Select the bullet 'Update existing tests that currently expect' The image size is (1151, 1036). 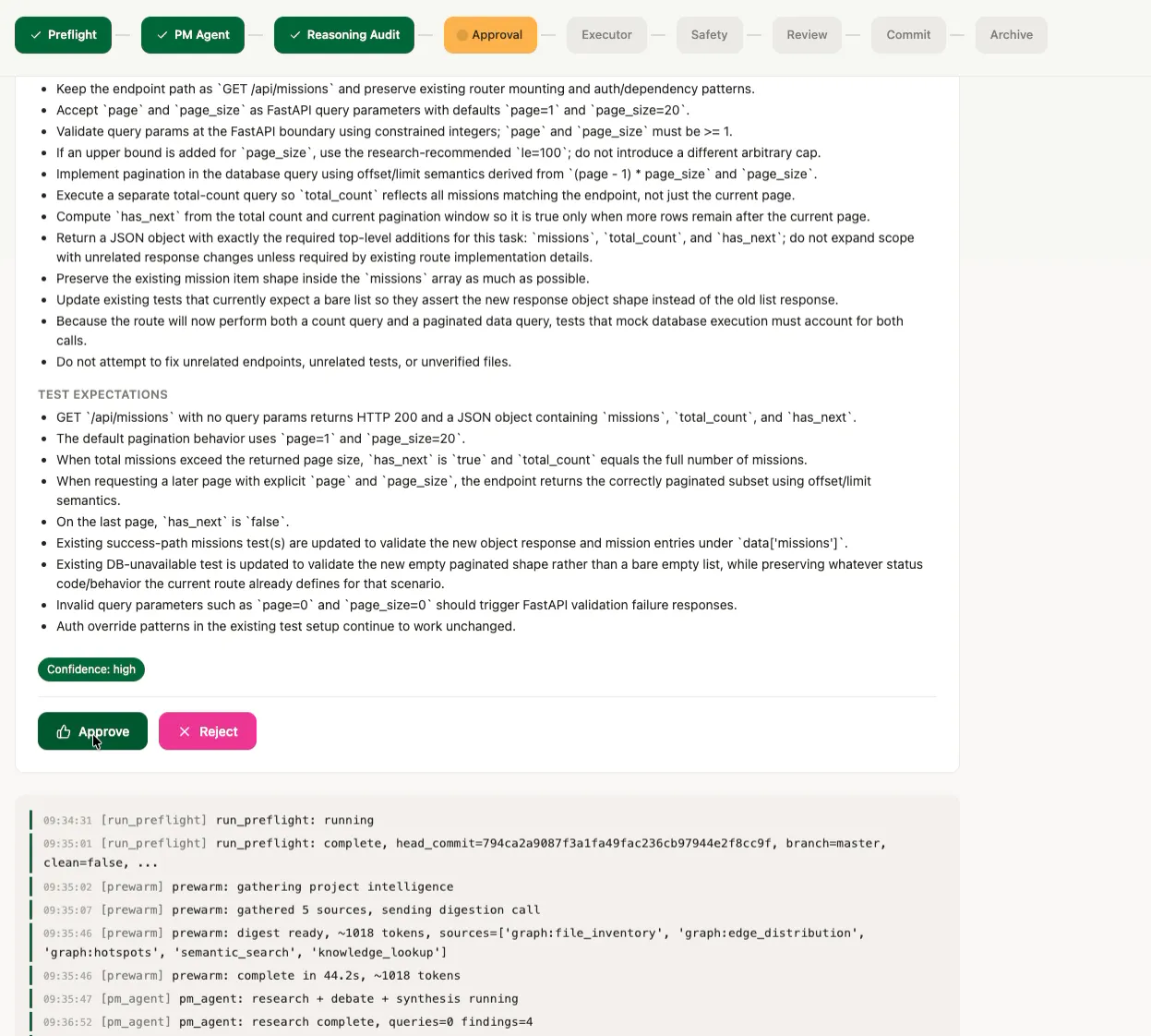(448, 300)
